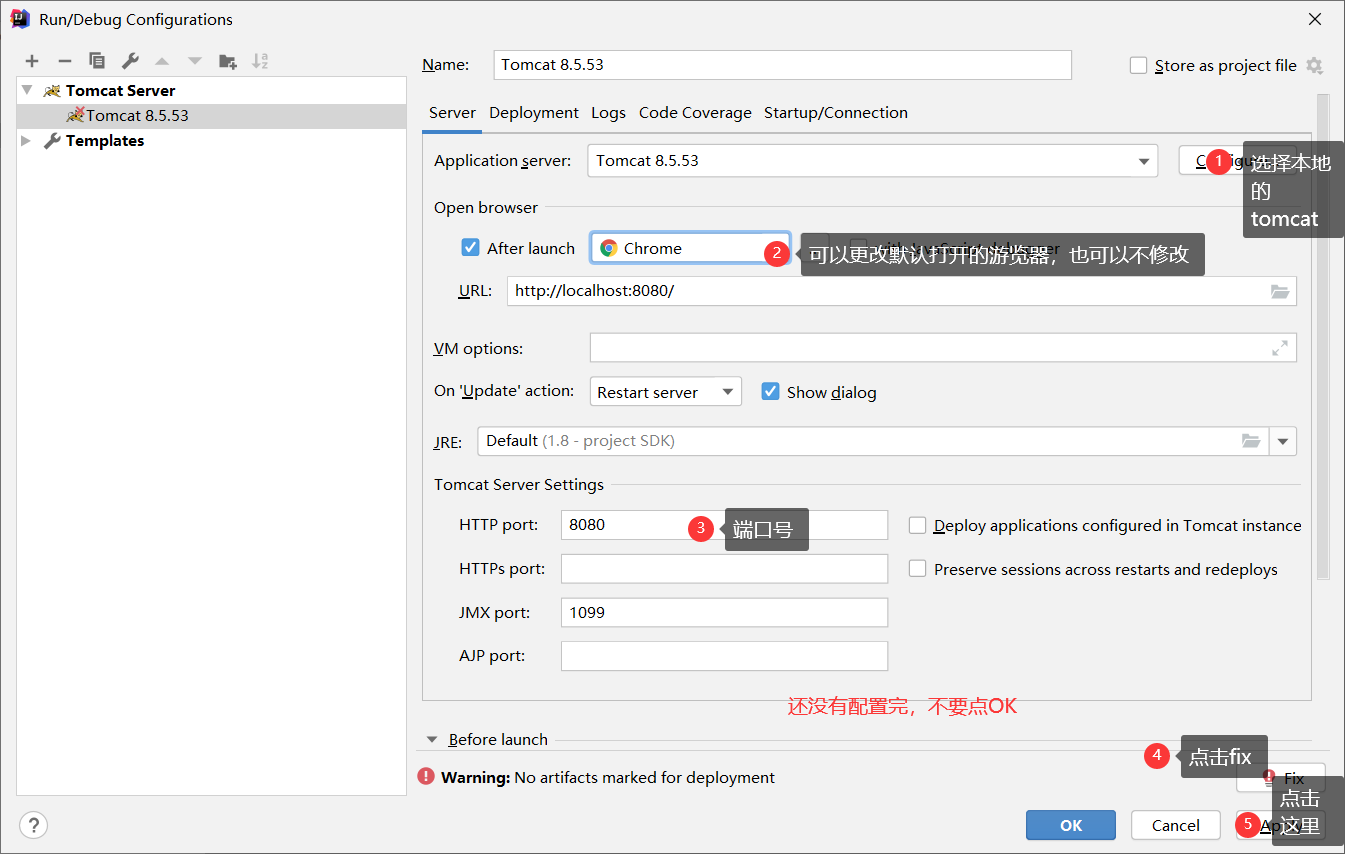Enable Preserve sessions across restarts

[x=917, y=569]
